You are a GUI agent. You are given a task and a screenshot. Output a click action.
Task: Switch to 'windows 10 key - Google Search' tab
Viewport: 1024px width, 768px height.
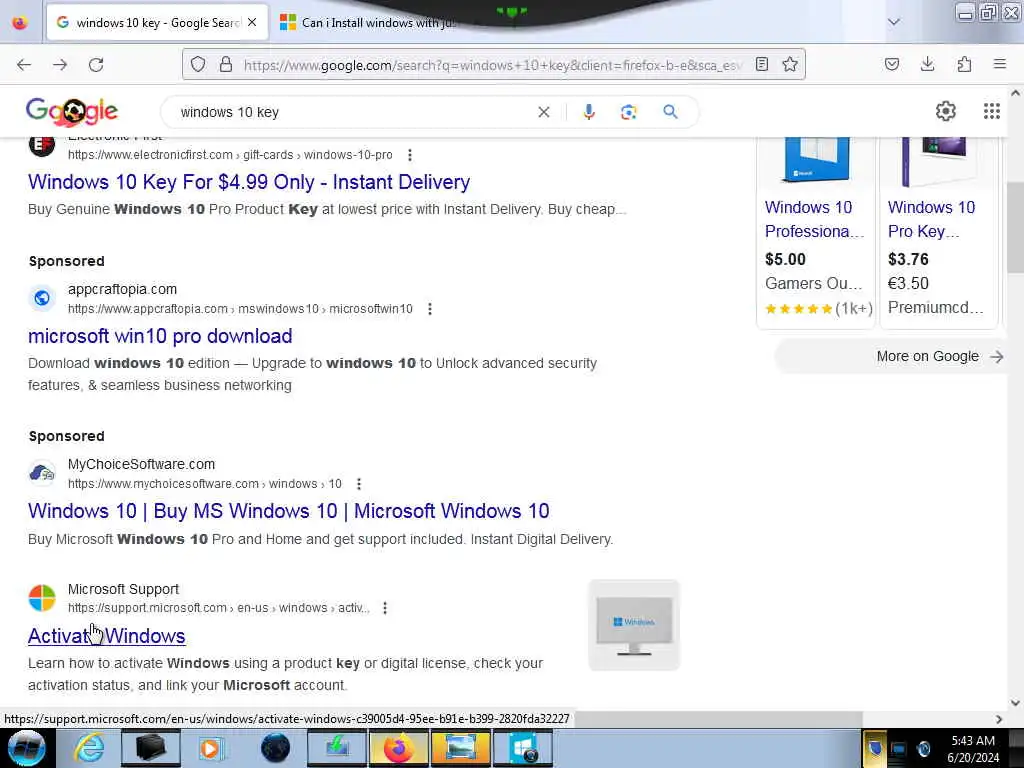[157, 23]
